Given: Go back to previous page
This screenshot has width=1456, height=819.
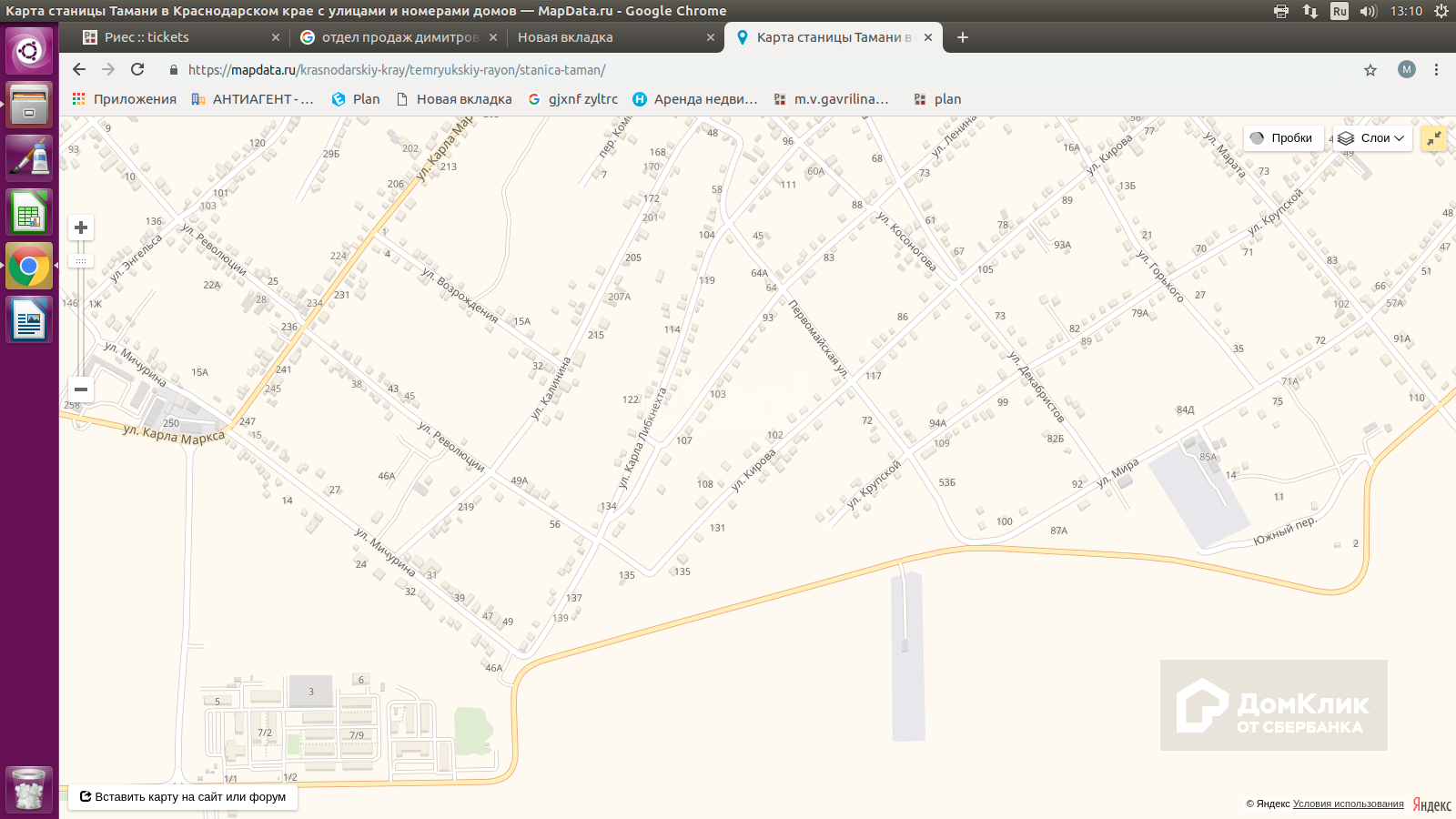Looking at the screenshot, I should 79,70.
